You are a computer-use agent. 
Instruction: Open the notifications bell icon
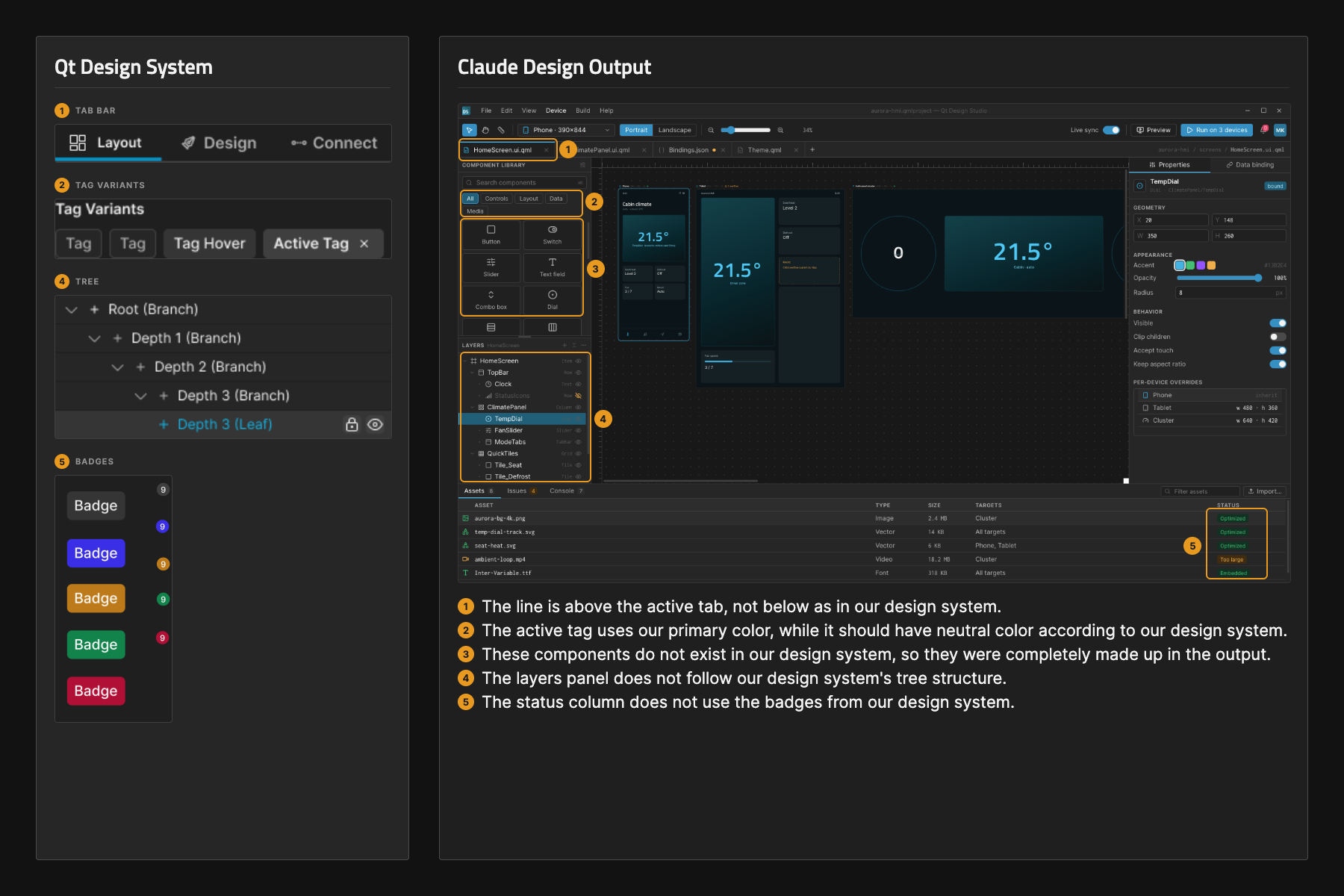pyautogui.click(x=1263, y=130)
